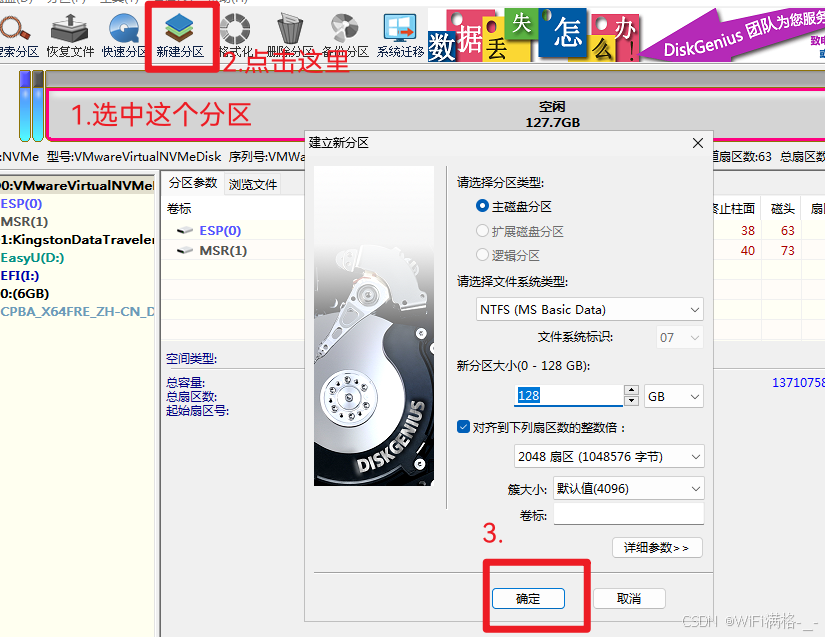Click end cylinder value 40
Image resolution: width=825 pixels, height=637 pixels.
click(x=748, y=250)
